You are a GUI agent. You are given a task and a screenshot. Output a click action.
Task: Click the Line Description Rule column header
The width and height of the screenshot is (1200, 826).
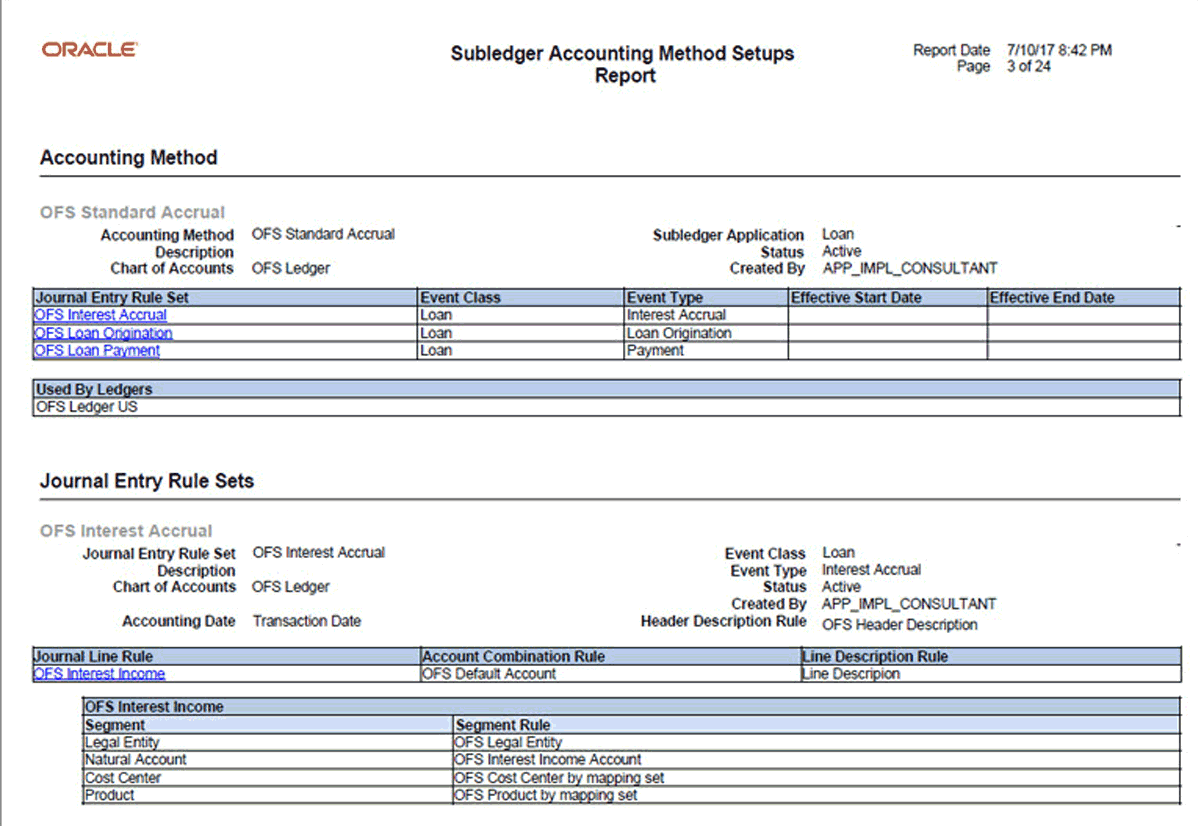[875, 657]
